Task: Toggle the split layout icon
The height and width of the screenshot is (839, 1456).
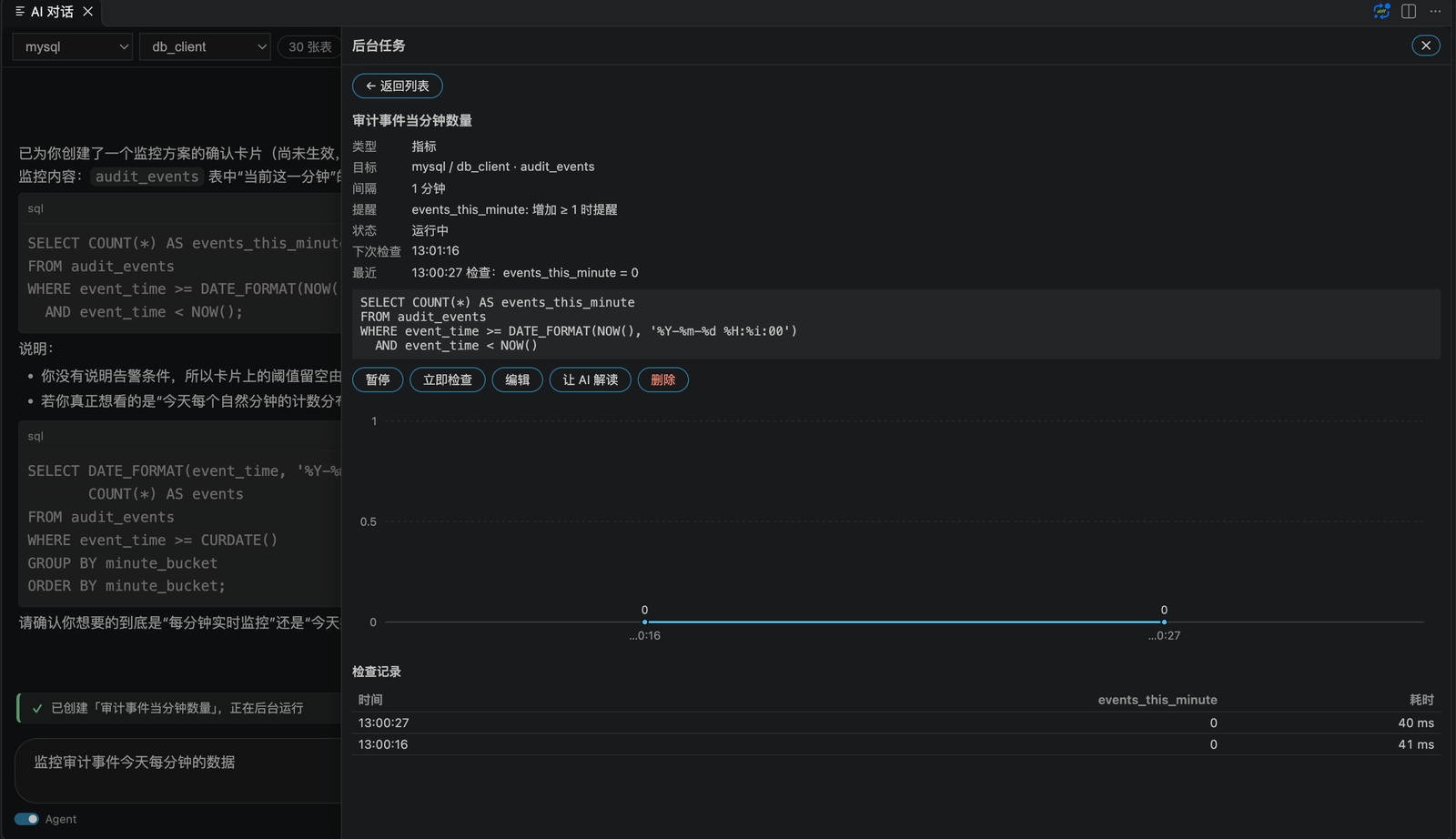Action: (1409, 11)
